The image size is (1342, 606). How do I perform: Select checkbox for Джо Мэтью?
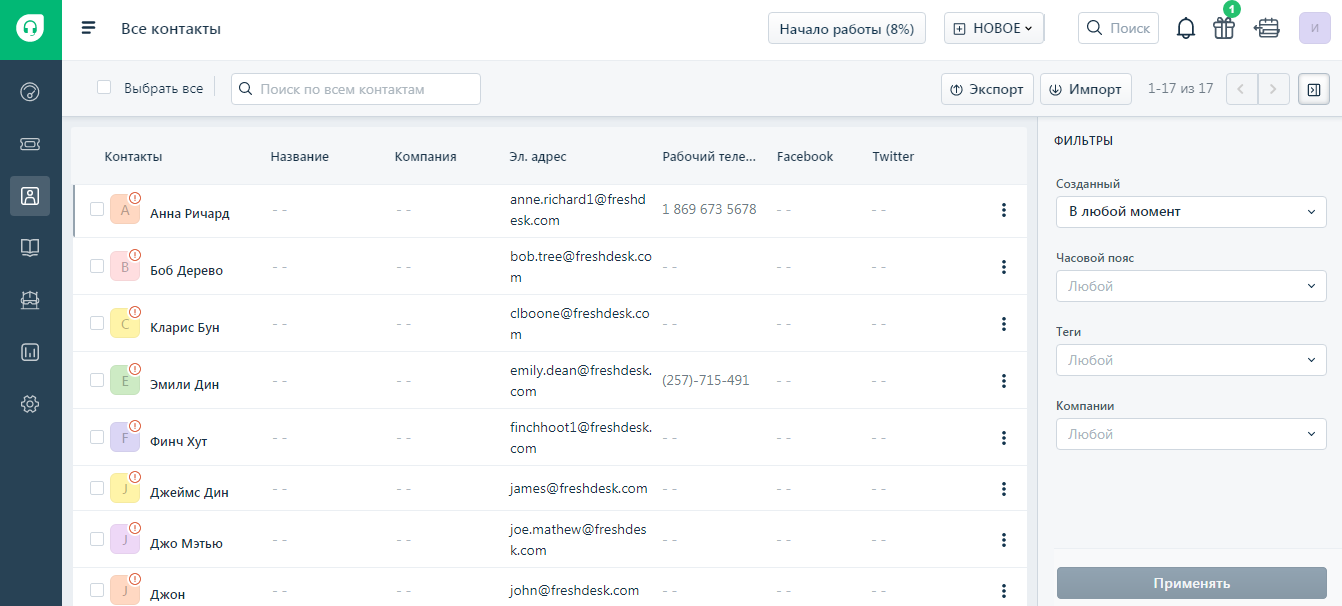pos(97,539)
